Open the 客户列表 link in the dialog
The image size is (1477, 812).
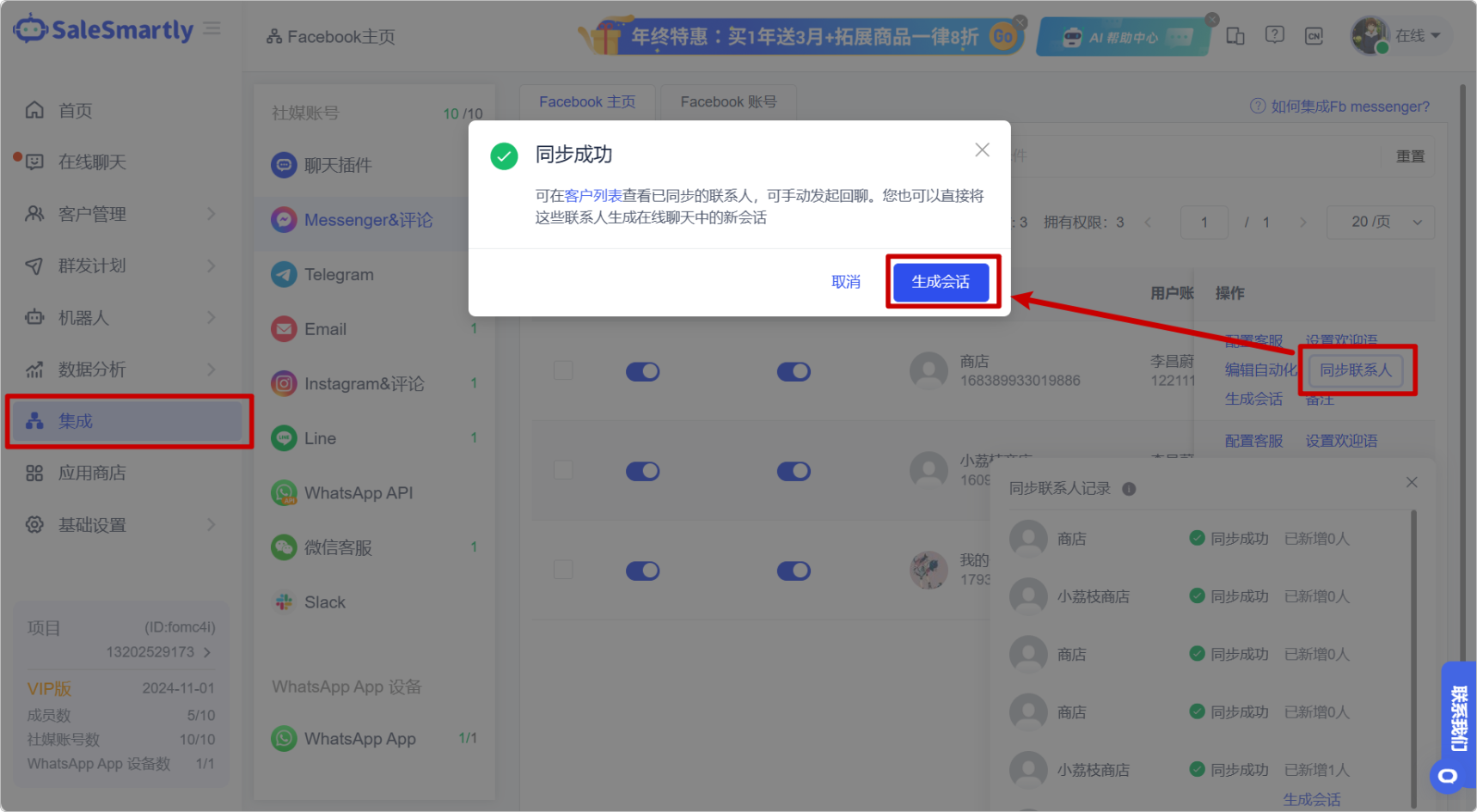[x=593, y=196]
